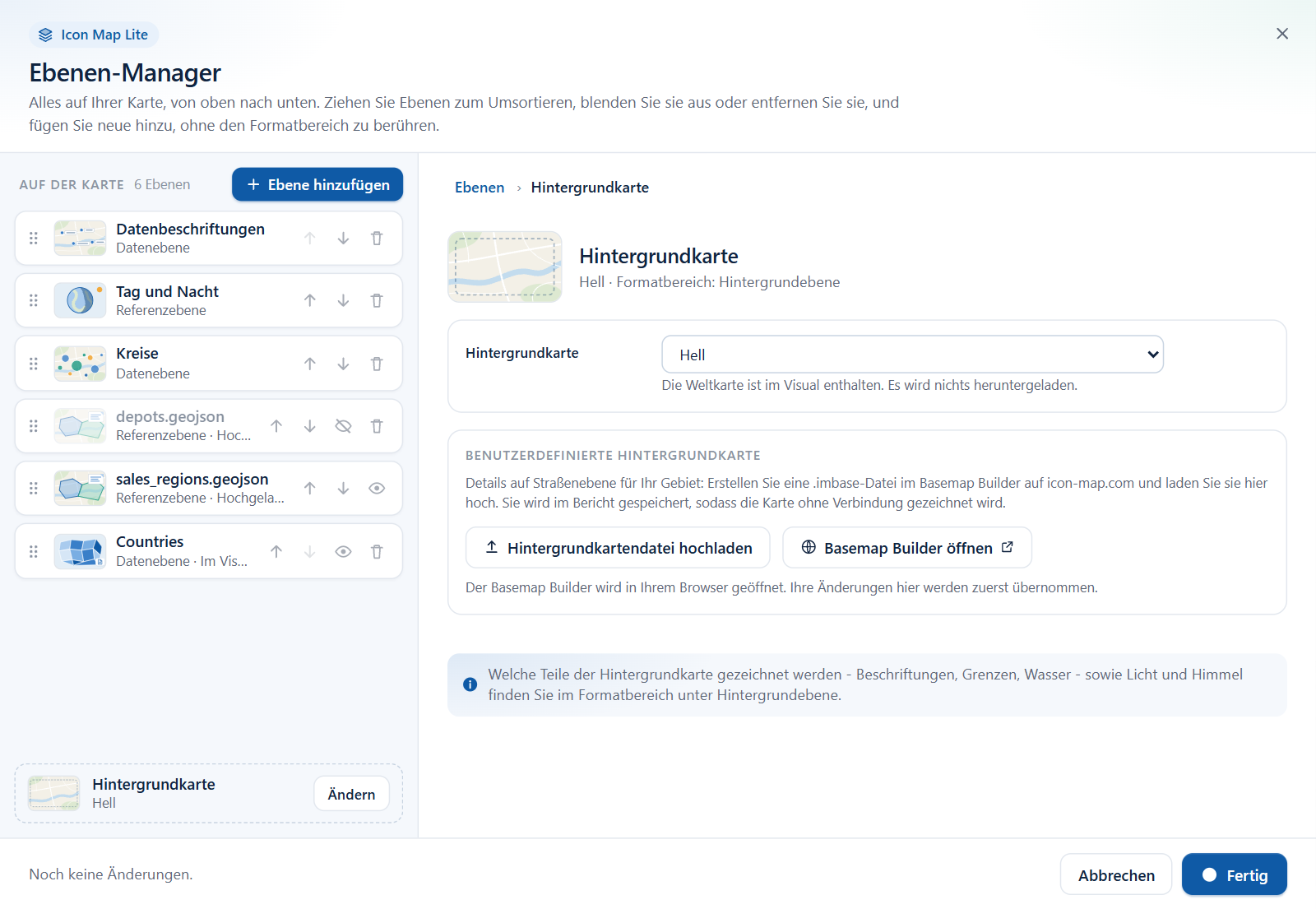Delete the Datenbeschriftungen layer
1316x909 pixels.
click(x=377, y=239)
